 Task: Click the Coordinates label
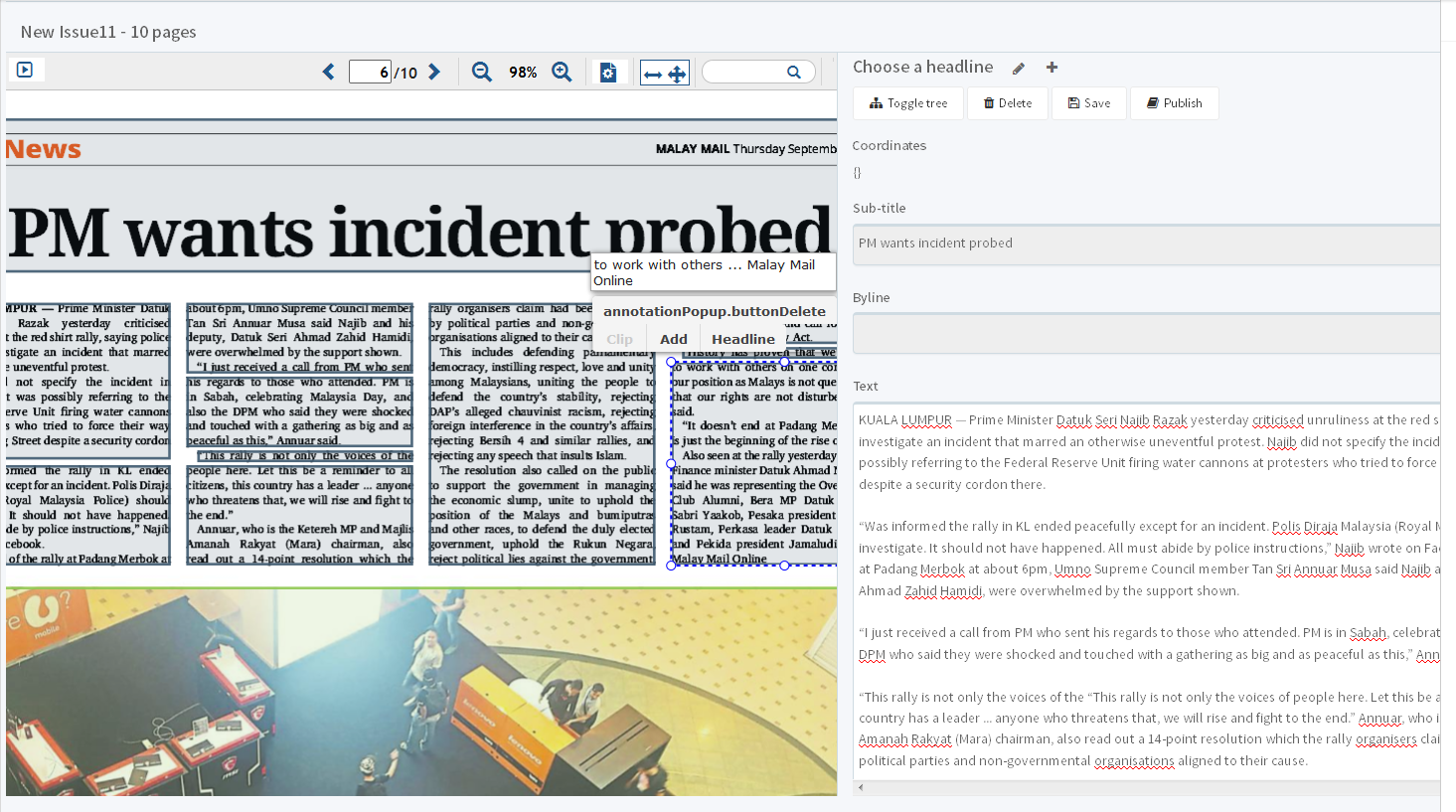[x=890, y=145]
